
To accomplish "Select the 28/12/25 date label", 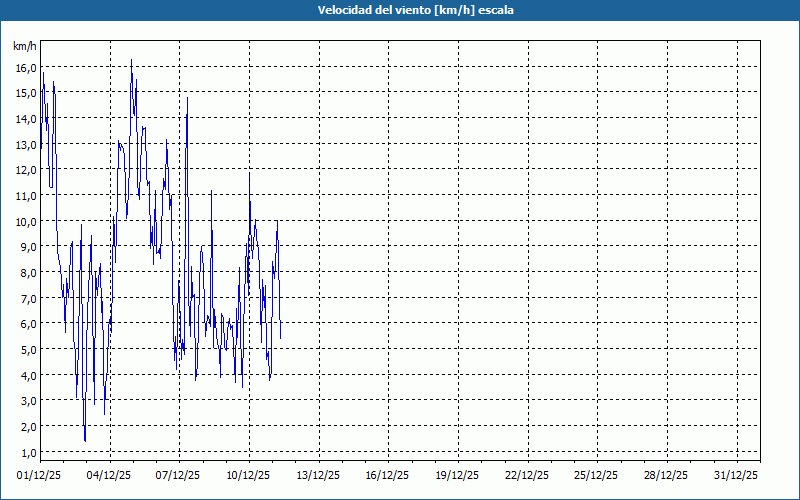I will 667,476.
